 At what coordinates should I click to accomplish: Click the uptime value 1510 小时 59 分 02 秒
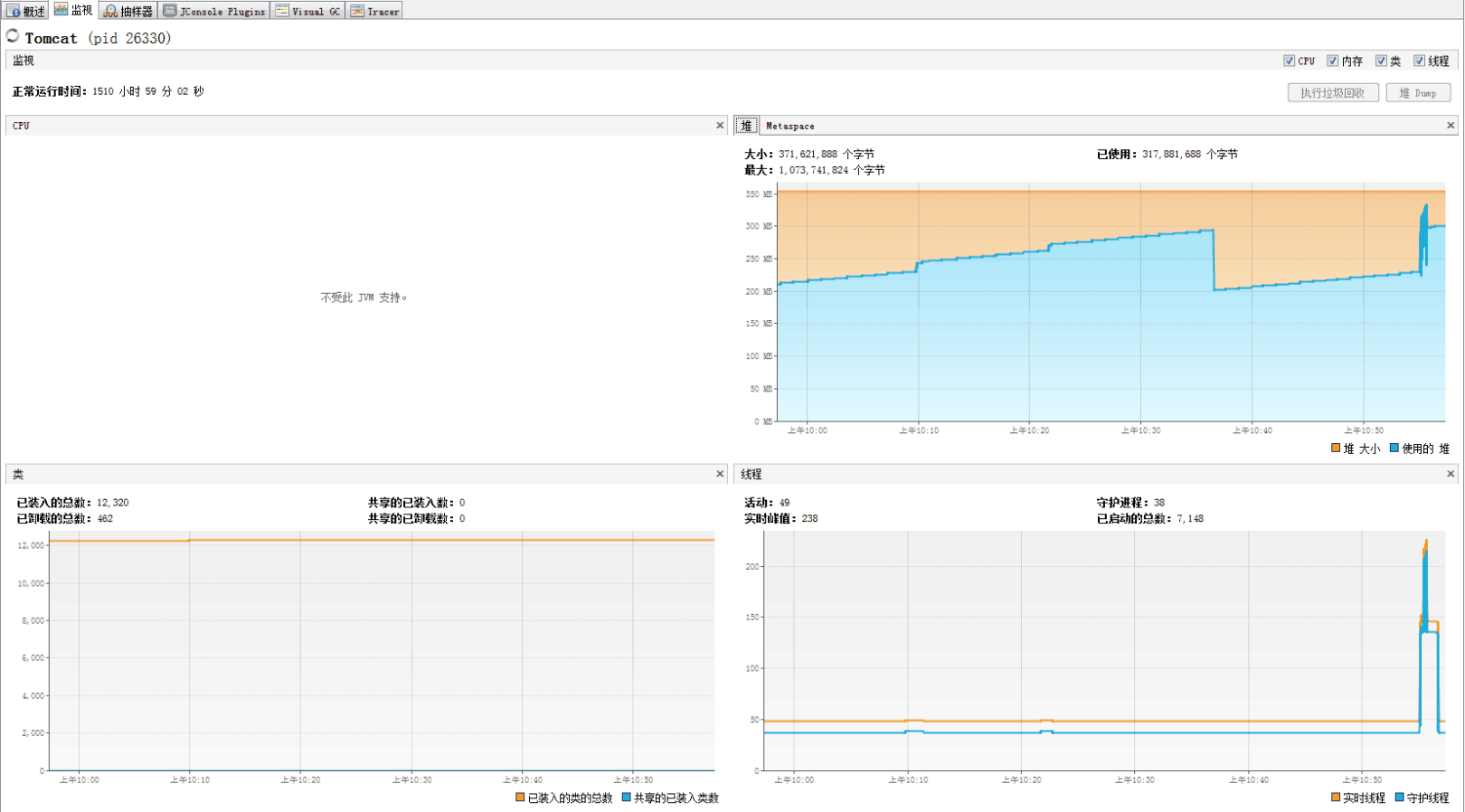148,91
